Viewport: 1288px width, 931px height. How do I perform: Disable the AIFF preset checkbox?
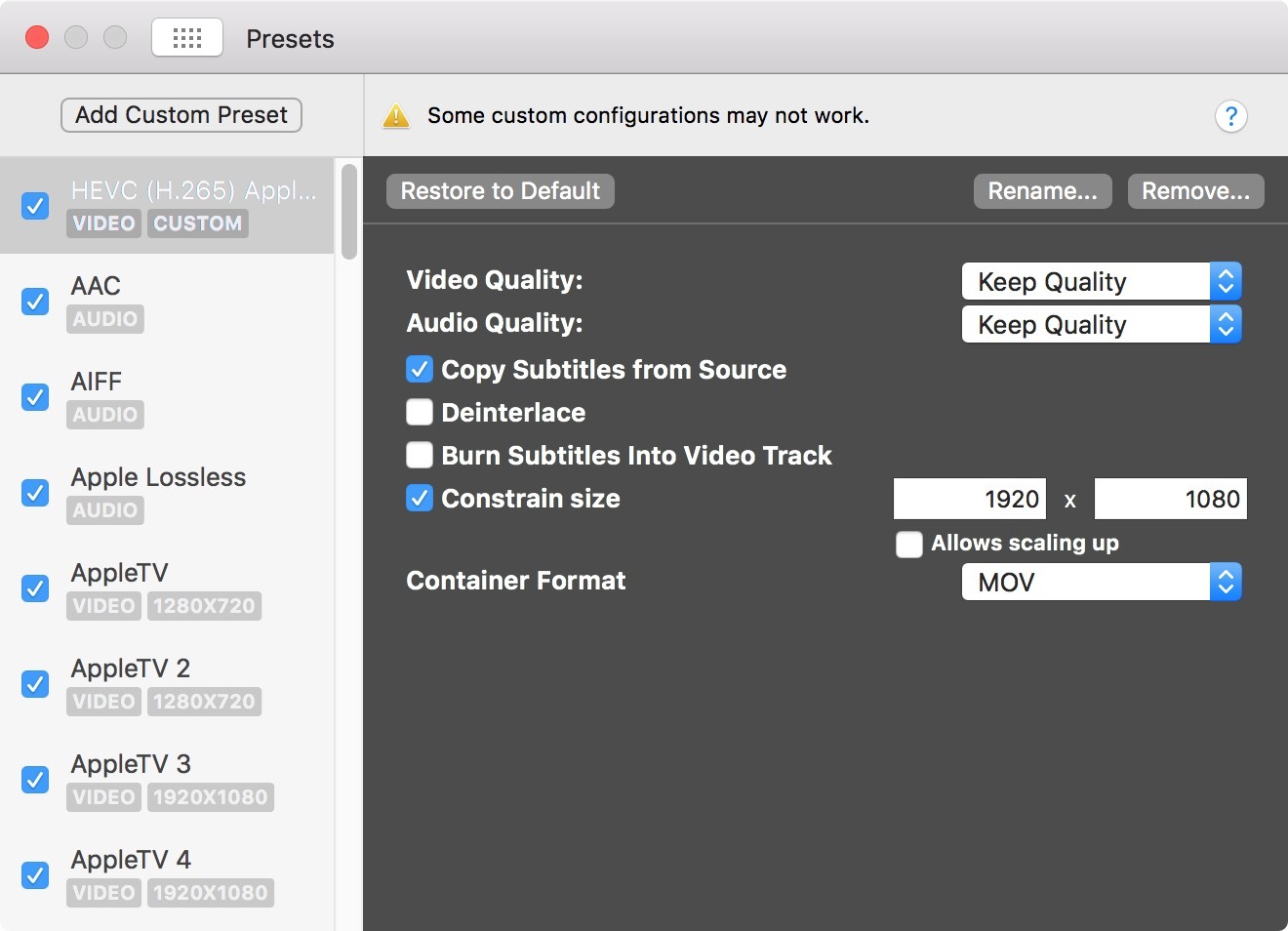pyautogui.click(x=35, y=397)
